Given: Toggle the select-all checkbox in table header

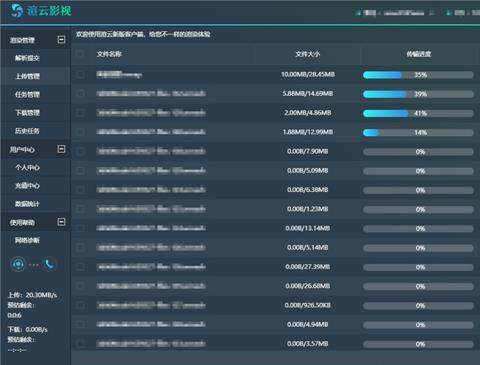Looking at the screenshot, I should [80, 54].
